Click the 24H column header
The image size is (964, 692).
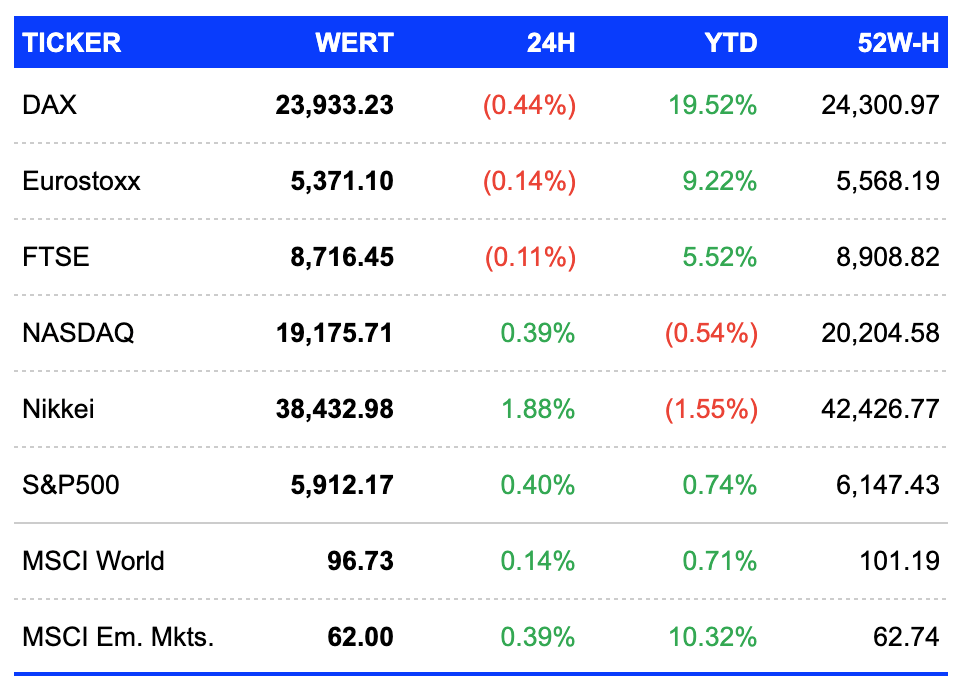click(551, 43)
